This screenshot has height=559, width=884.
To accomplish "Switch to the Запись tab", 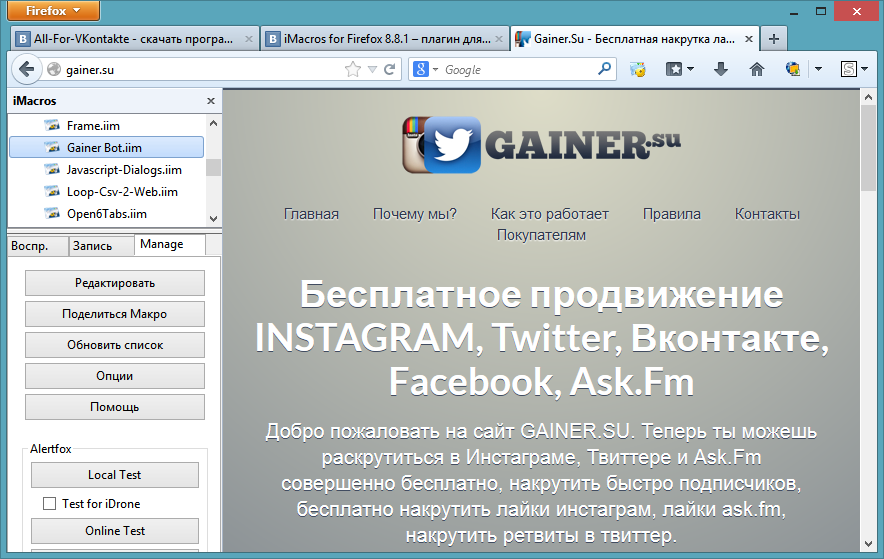I will [101, 246].
